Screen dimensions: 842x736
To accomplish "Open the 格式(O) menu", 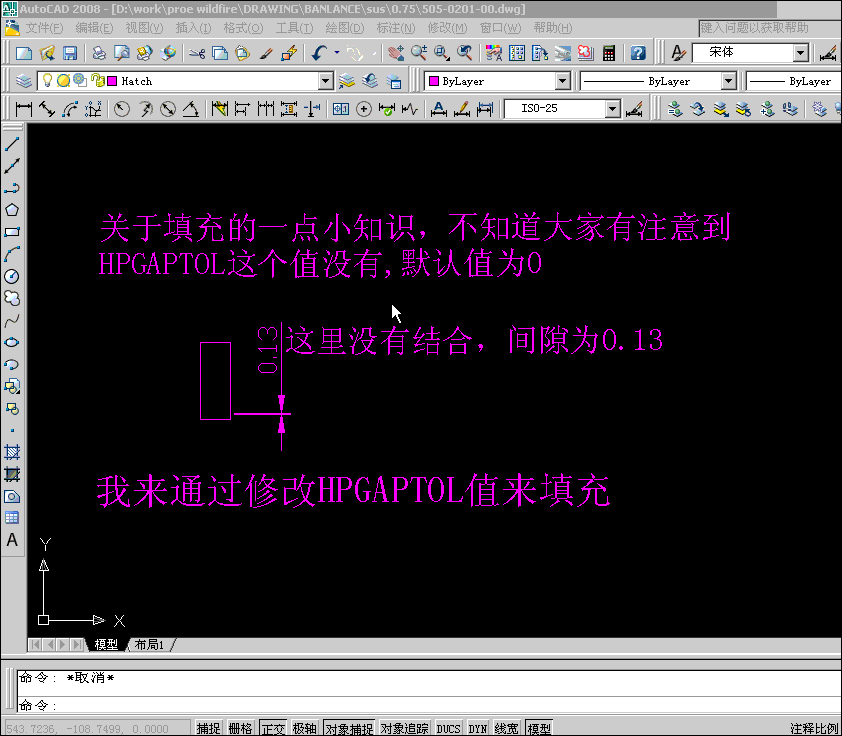I will (x=243, y=28).
